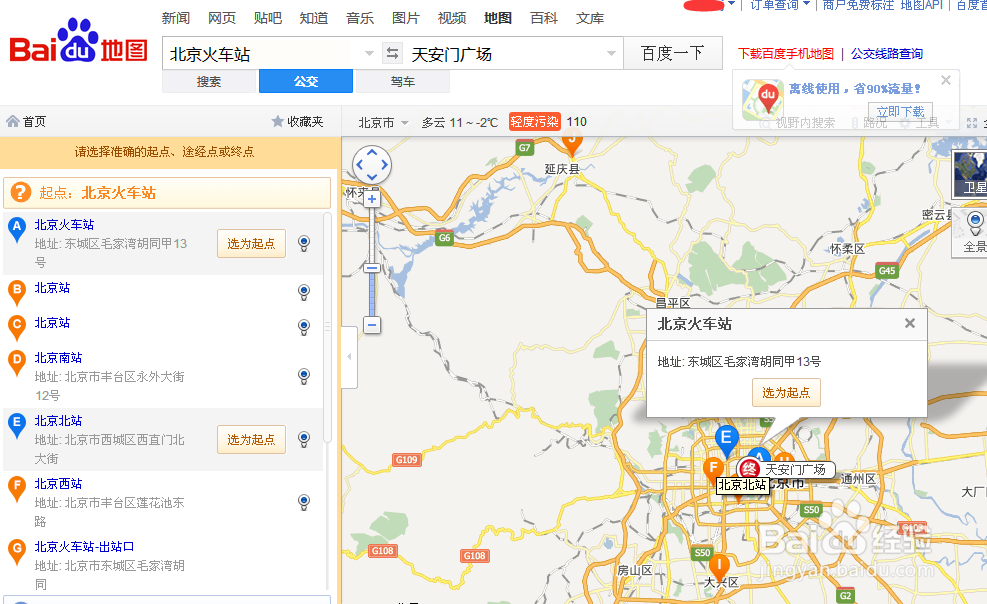Zoom out with the minus button

(x=372, y=325)
